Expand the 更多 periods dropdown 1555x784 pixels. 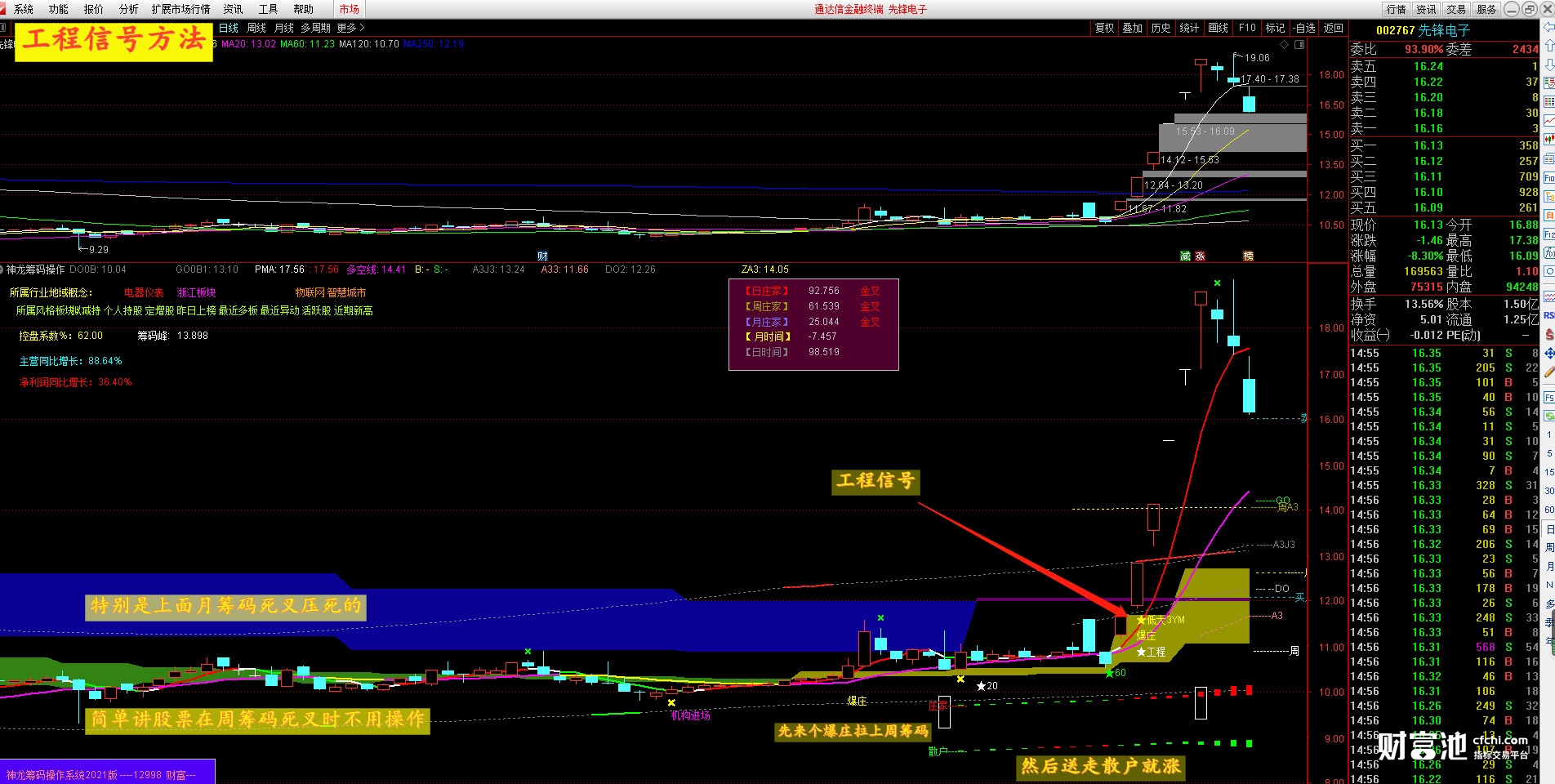350,28
